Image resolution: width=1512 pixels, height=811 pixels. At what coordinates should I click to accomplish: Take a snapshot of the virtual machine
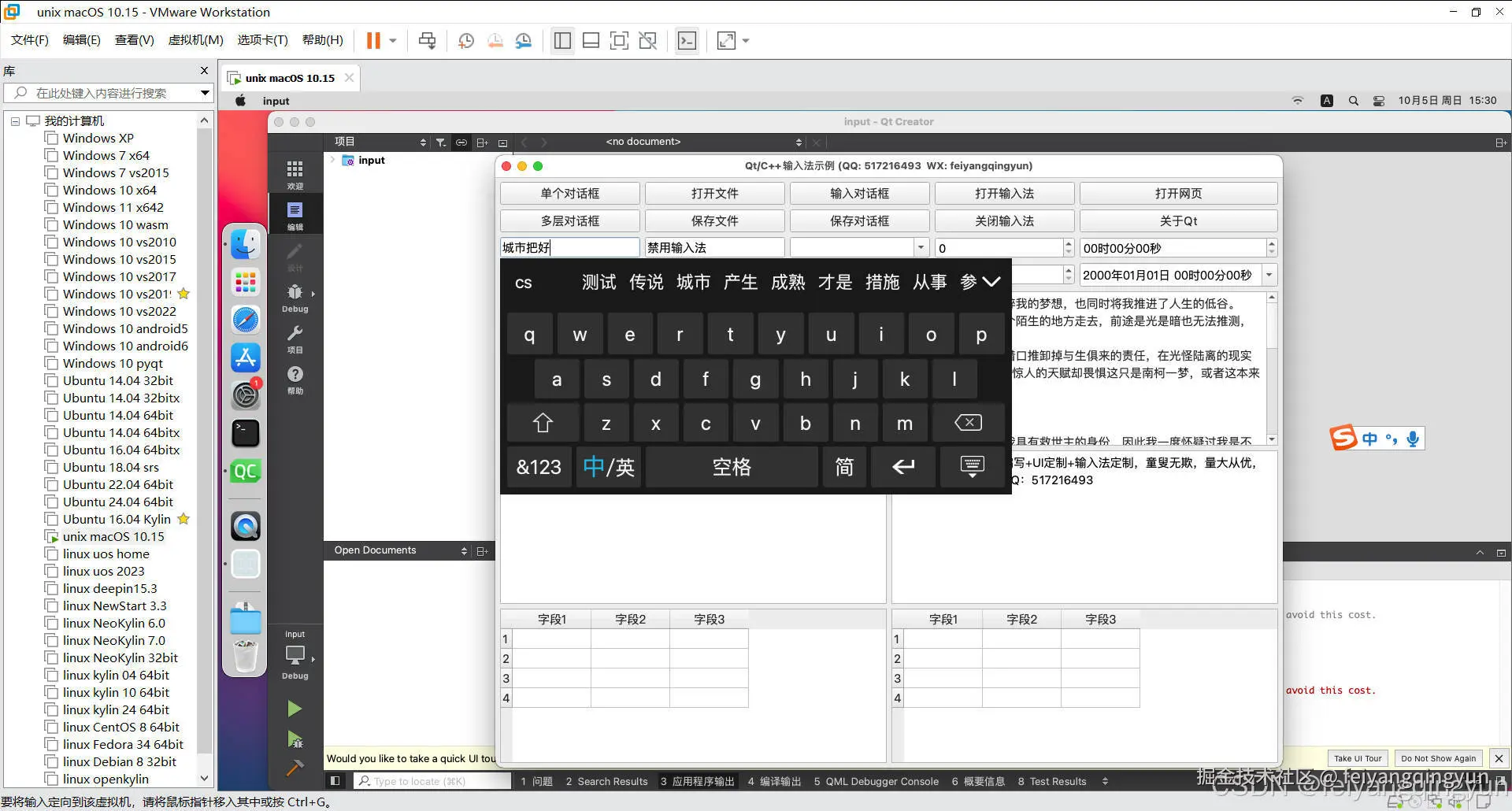pos(466,40)
